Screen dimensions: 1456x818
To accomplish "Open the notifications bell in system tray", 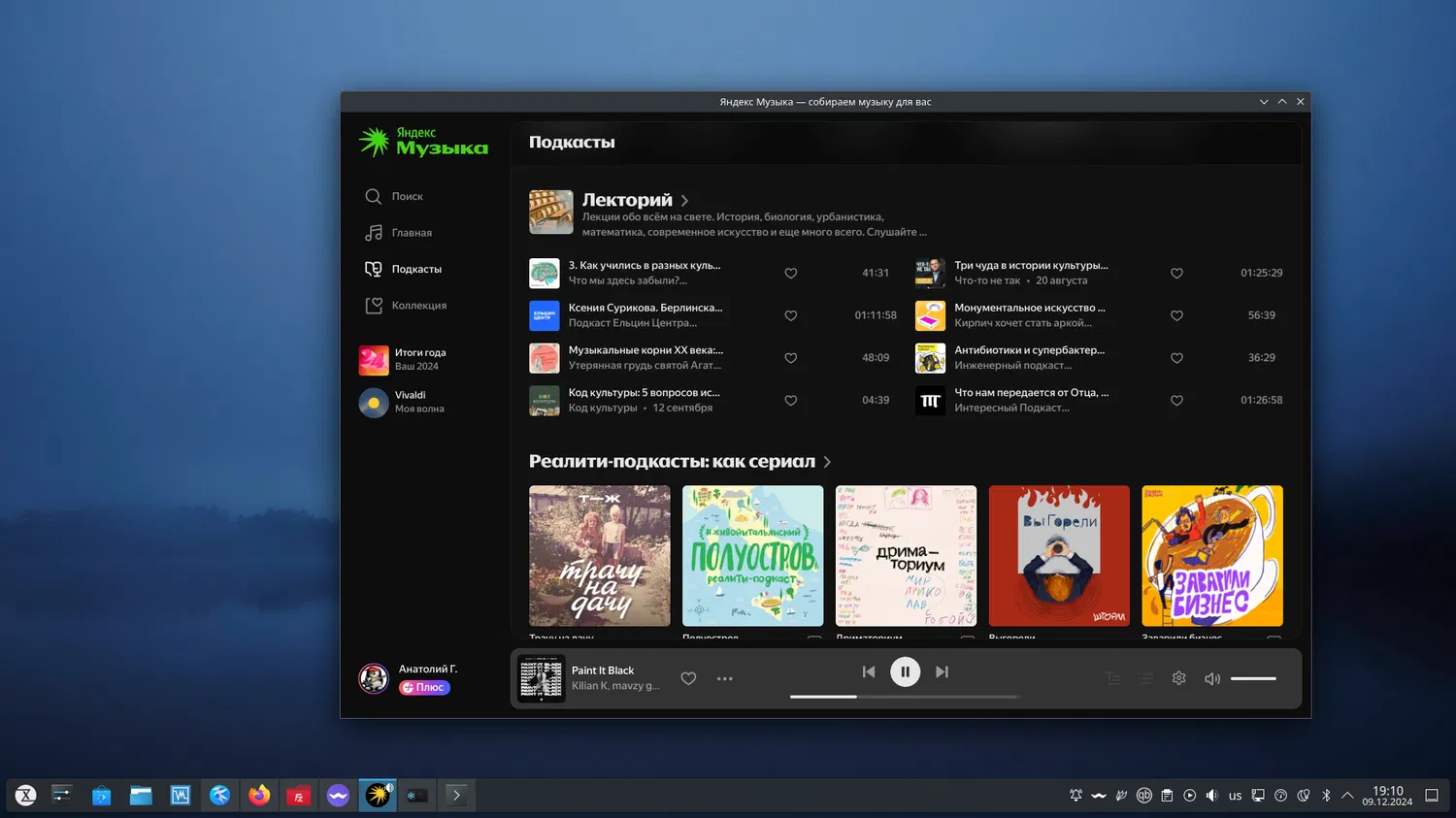I will [1075, 796].
